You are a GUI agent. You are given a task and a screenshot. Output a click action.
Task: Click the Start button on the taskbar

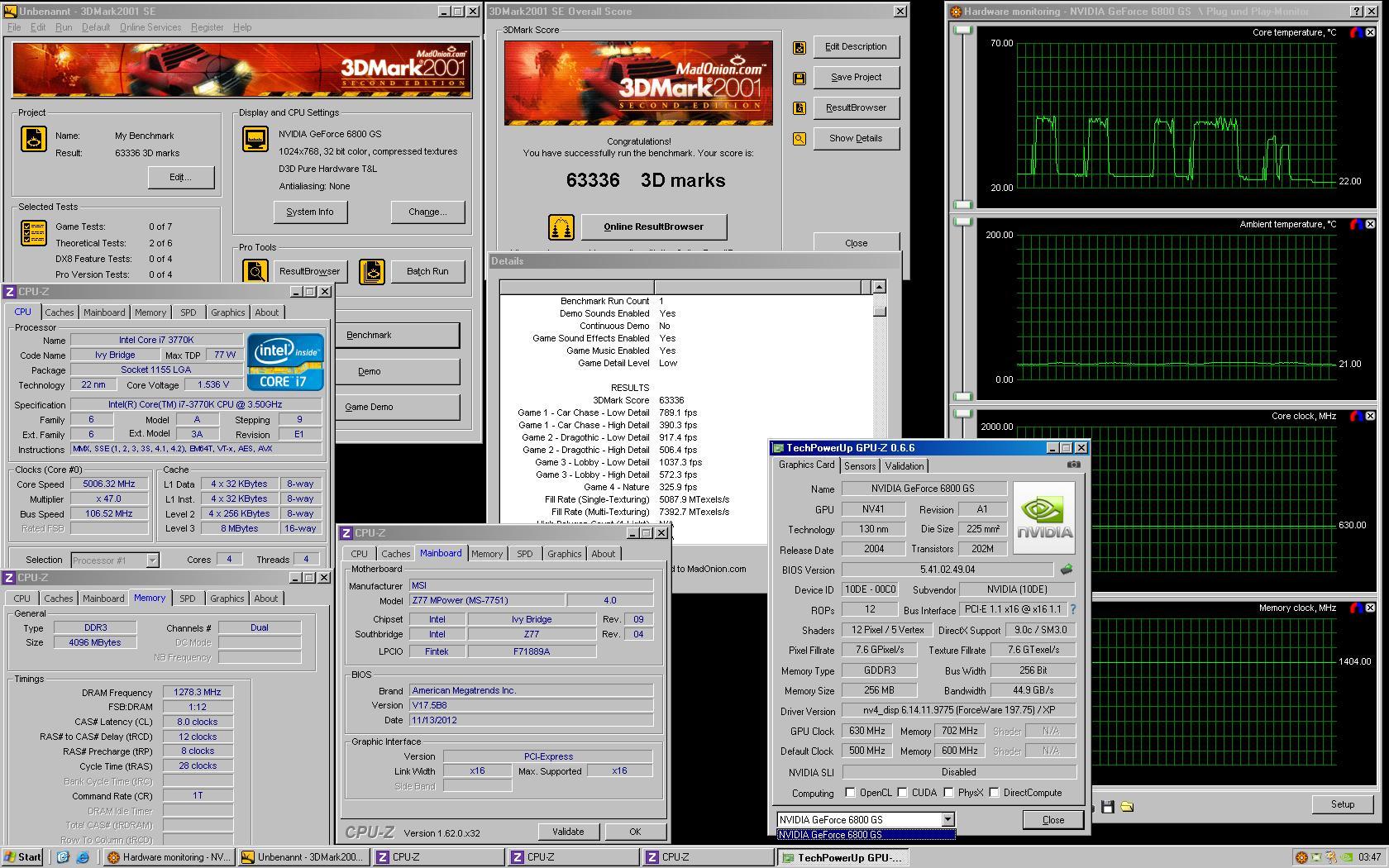(23, 857)
